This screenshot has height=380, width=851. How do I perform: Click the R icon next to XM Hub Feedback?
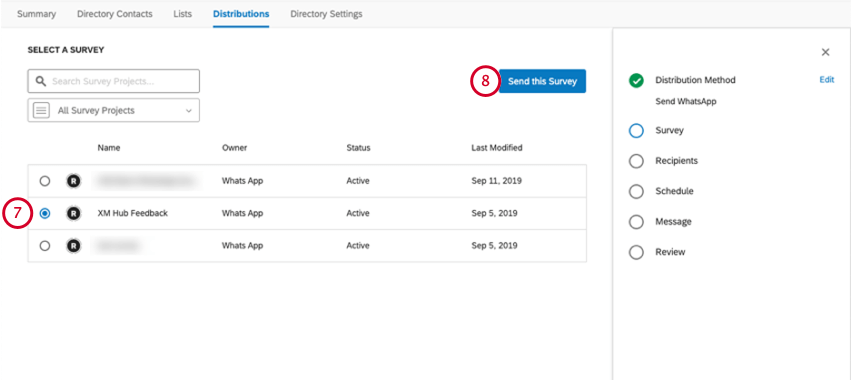pyautogui.click(x=73, y=213)
